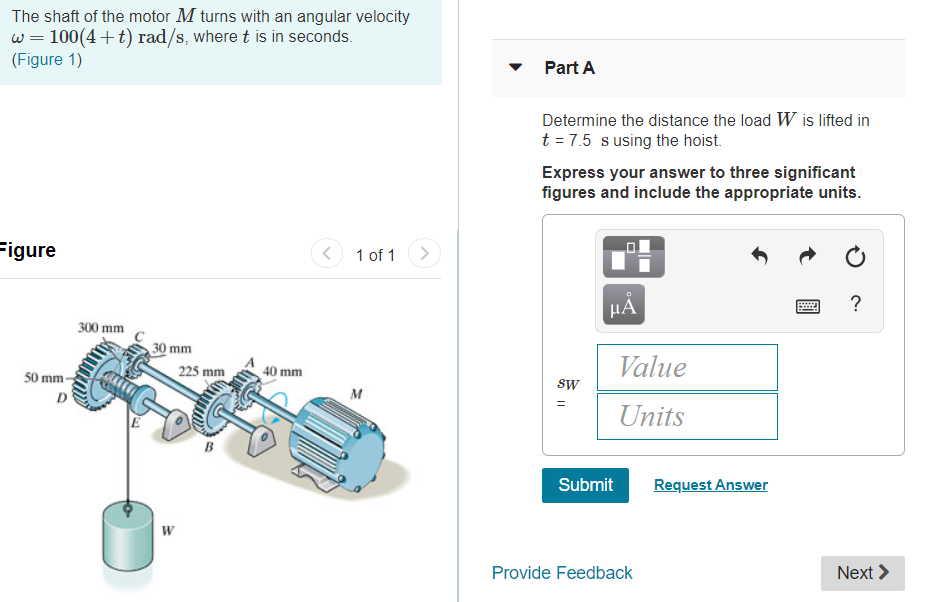Select the Part A header

pyautogui.click(x=568, y=67)
